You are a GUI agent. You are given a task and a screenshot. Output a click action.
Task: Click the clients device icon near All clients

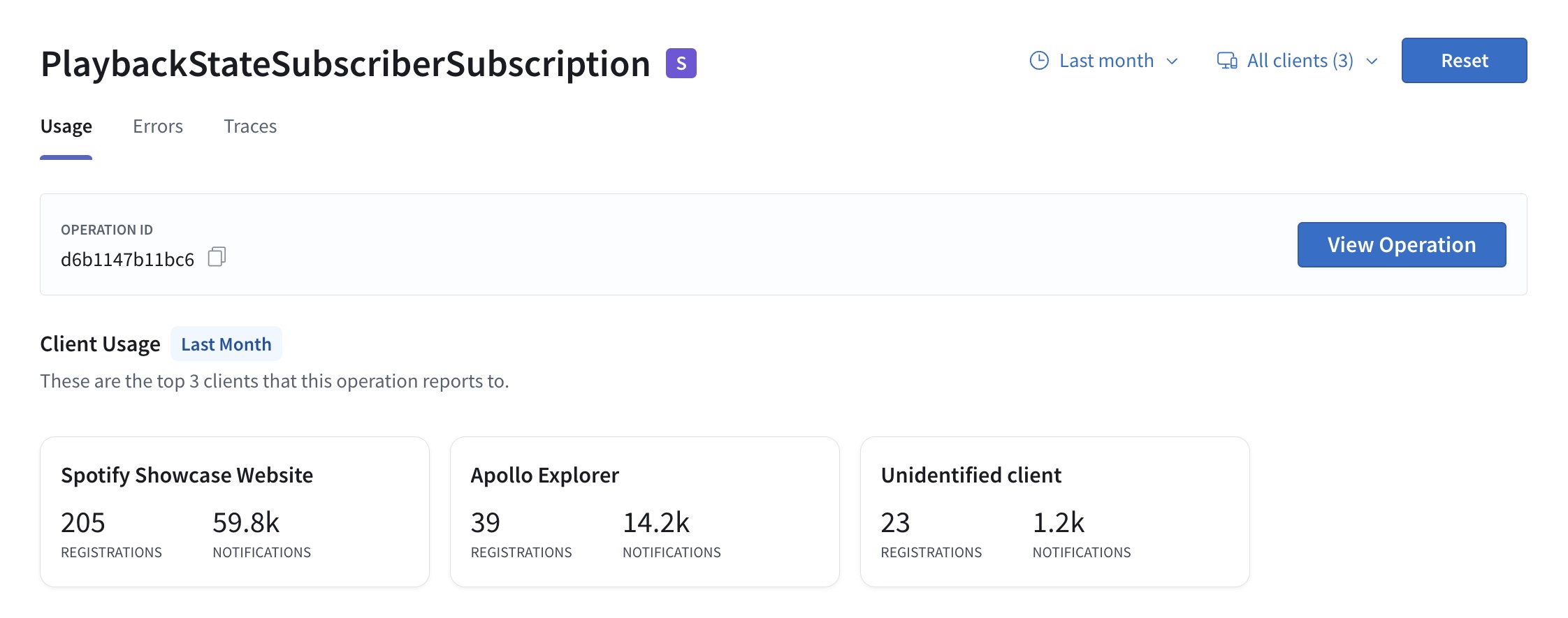1227,61
